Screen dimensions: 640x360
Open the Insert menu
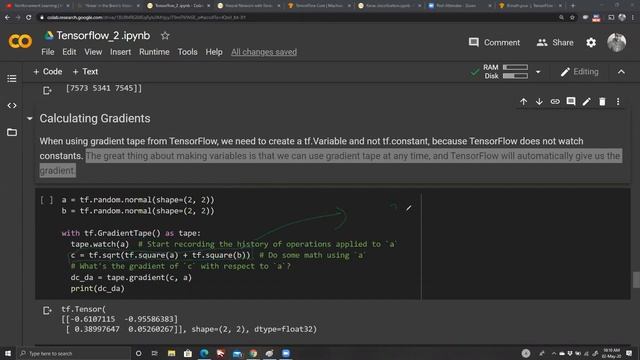[x=120, y=52]
